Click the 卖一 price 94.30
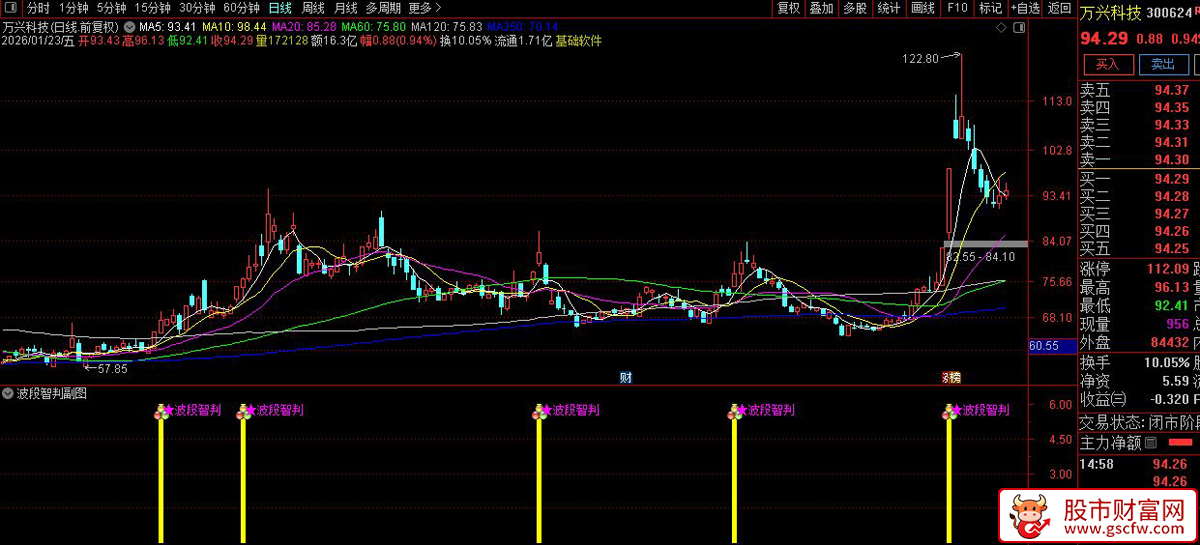 pyautogui.click(x=1171, y=160)
